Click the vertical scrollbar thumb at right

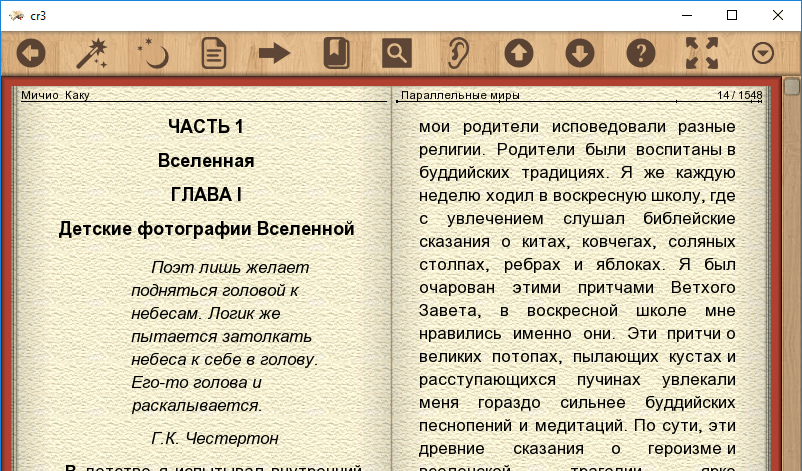[x=792, y=85]
